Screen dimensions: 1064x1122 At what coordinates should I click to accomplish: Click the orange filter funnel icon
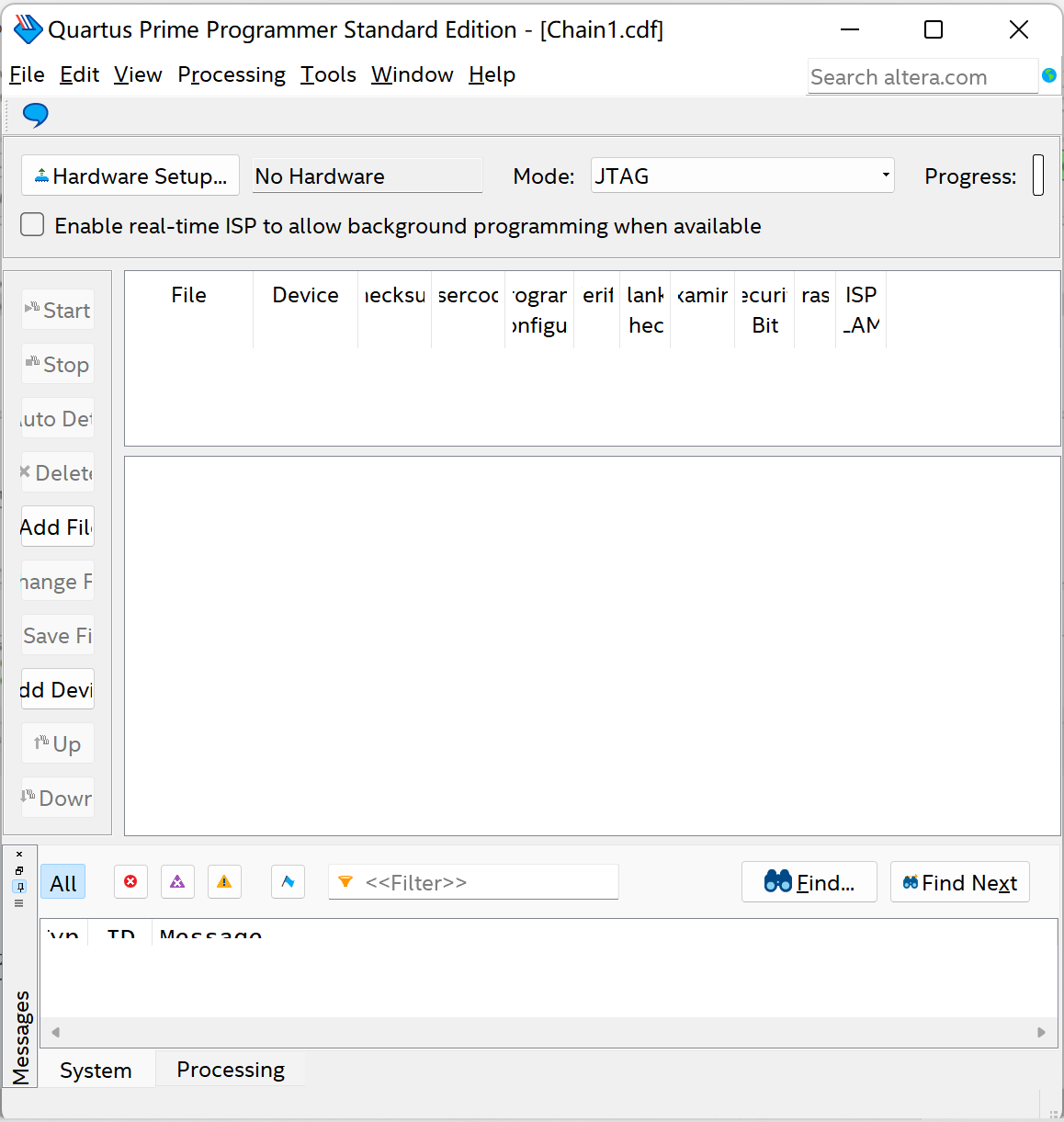point(345,882)
